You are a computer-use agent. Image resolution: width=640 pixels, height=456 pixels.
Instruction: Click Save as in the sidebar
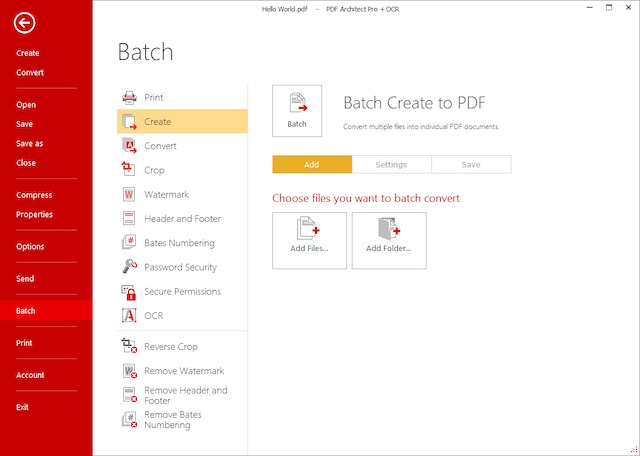[29, 144]
